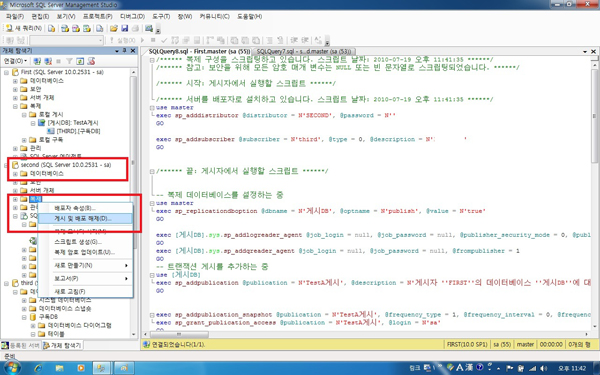Screen dimensions: 600x375
Task: Expand 데이터베이스 under second server
Action: pyautogui.click(x=15, y=174)
